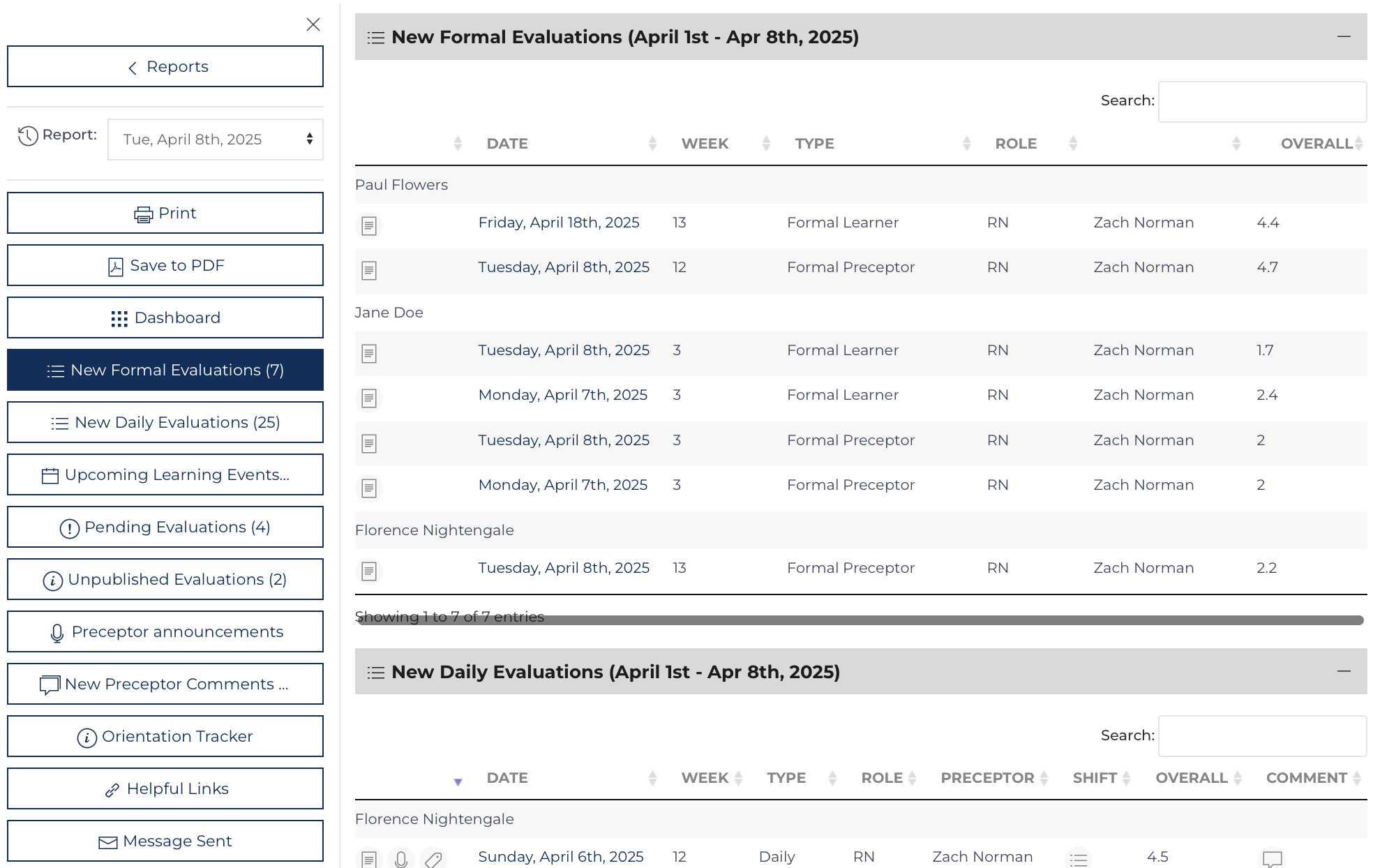Click the first sort arrow in daily evaluations header
The width and height of the screenshot is (1373, 868).
point(458,781)
